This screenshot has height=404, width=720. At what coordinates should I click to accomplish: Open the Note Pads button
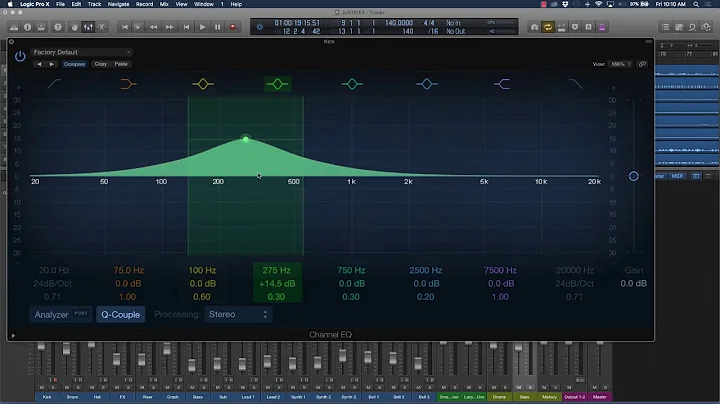tap(679, 27)
